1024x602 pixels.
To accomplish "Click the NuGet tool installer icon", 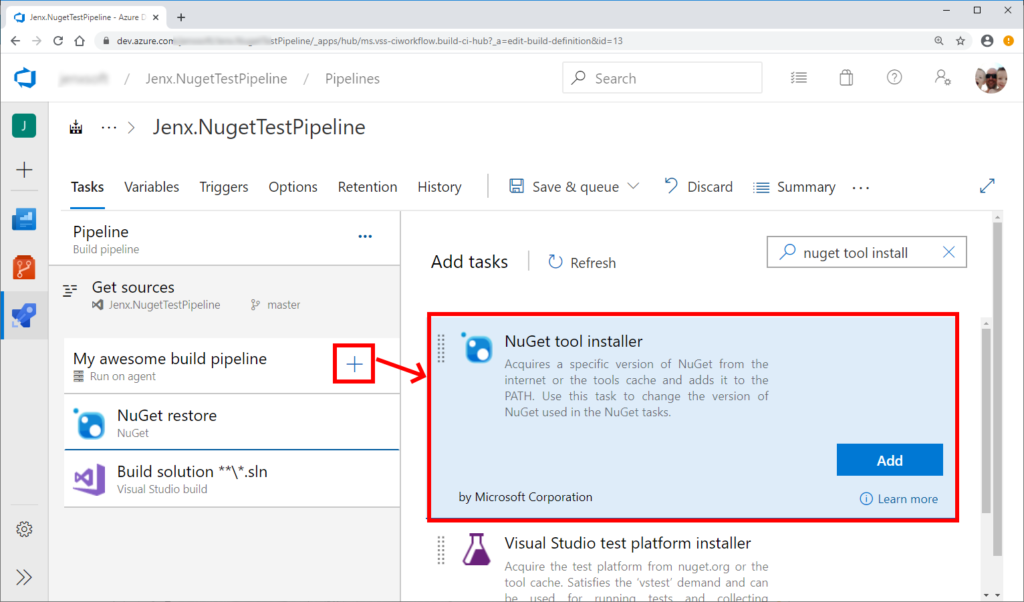I will [477, 347].
